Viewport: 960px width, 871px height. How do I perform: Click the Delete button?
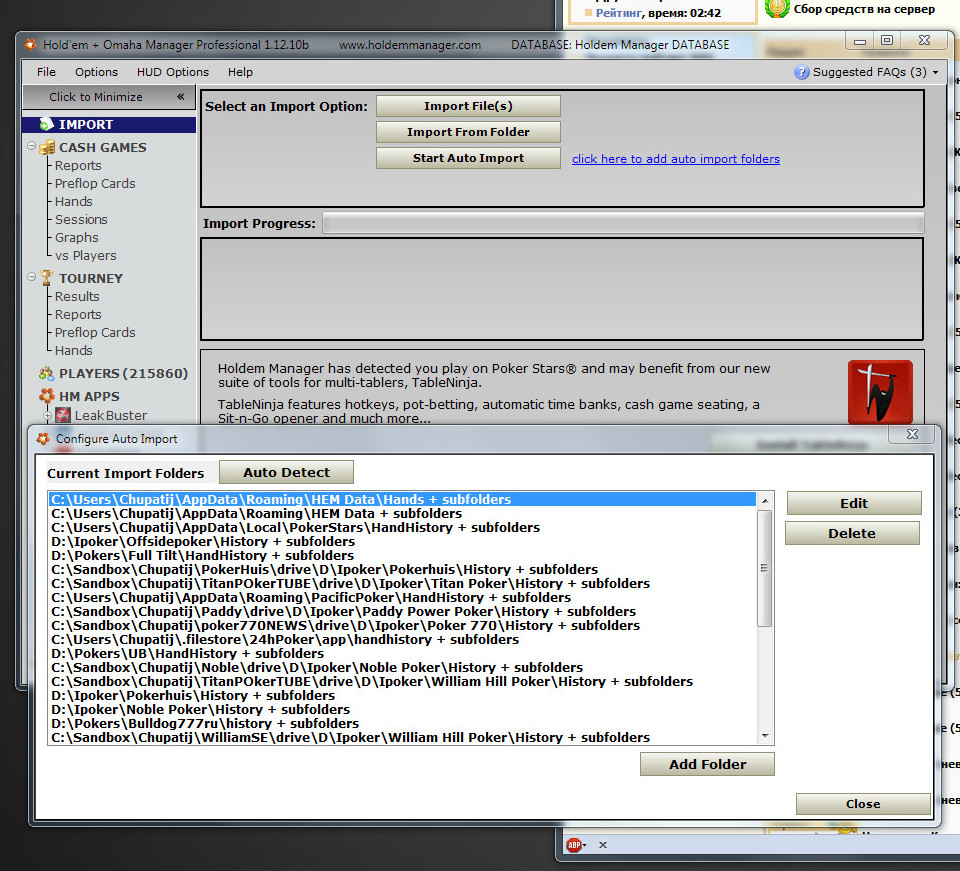(852, 533)
